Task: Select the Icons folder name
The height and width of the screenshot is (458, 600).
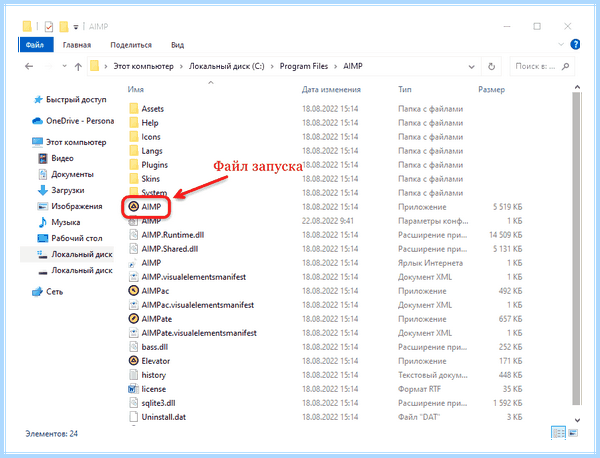Action: click(x=151, y=137)
